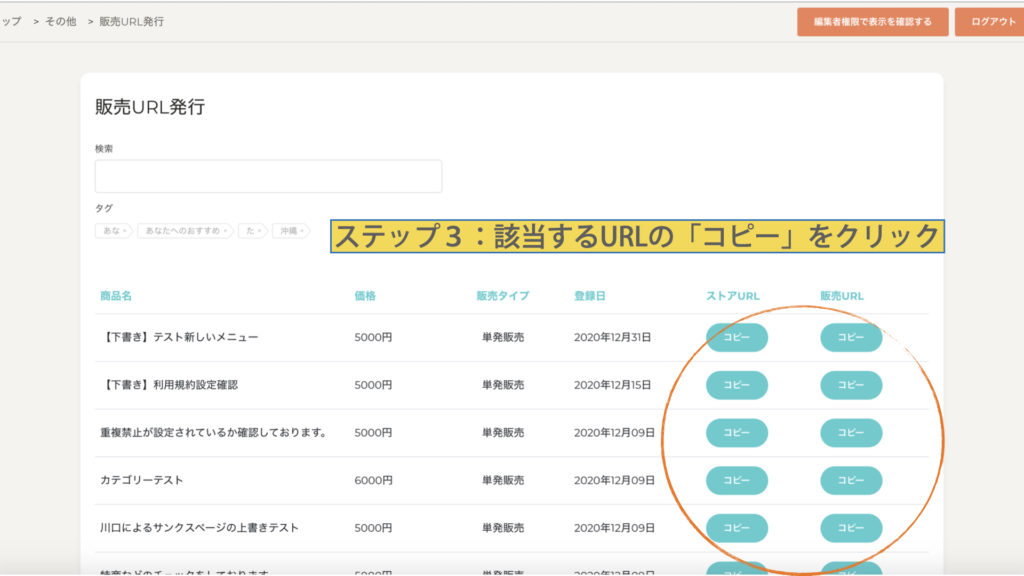This screenshot has height=576, width=1024.
Task: Copy sales URL for カテゴリーテスト
Action: pyautogui.click(x=851, y=480)
